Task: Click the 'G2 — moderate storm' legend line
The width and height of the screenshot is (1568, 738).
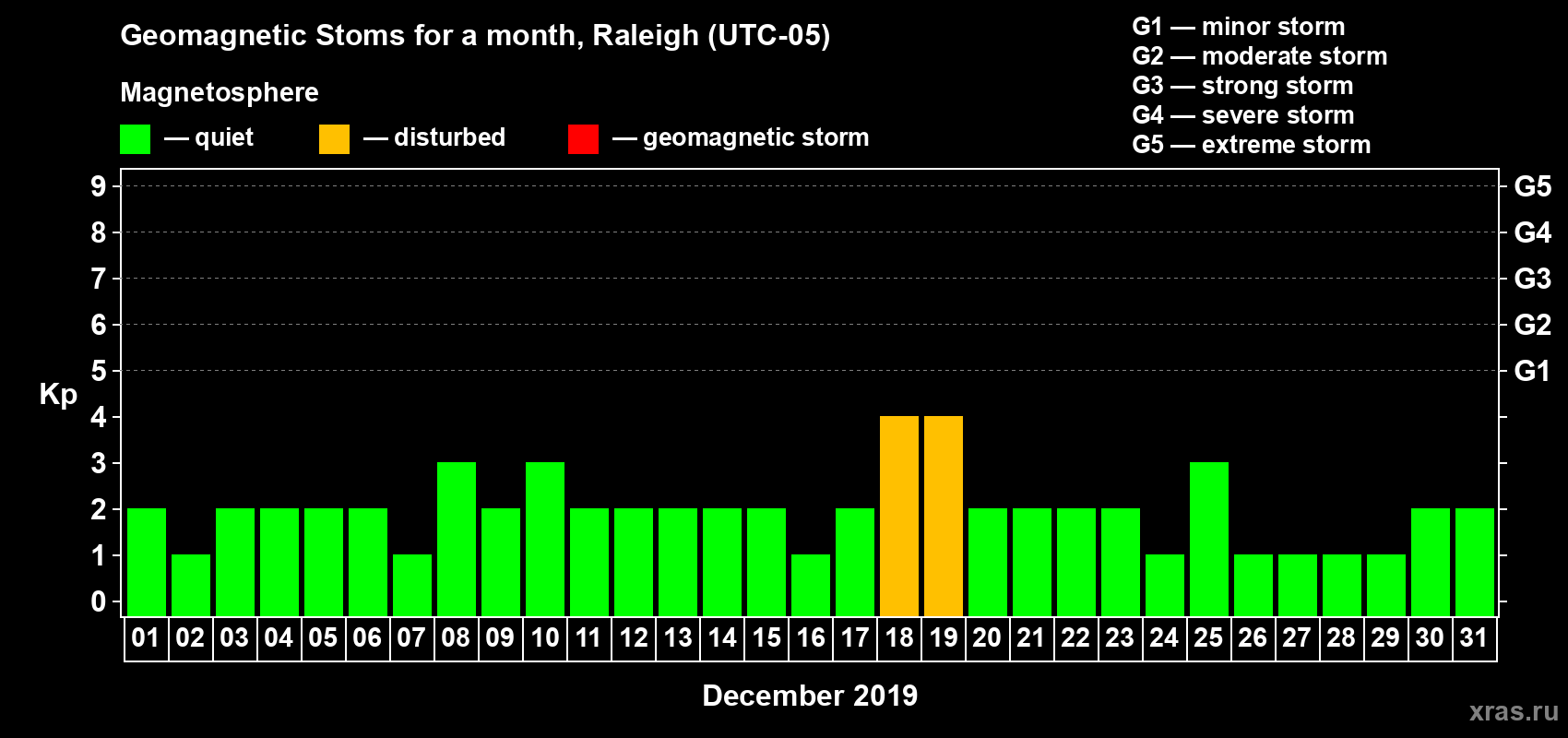Action: click(x=1260, y=56)
